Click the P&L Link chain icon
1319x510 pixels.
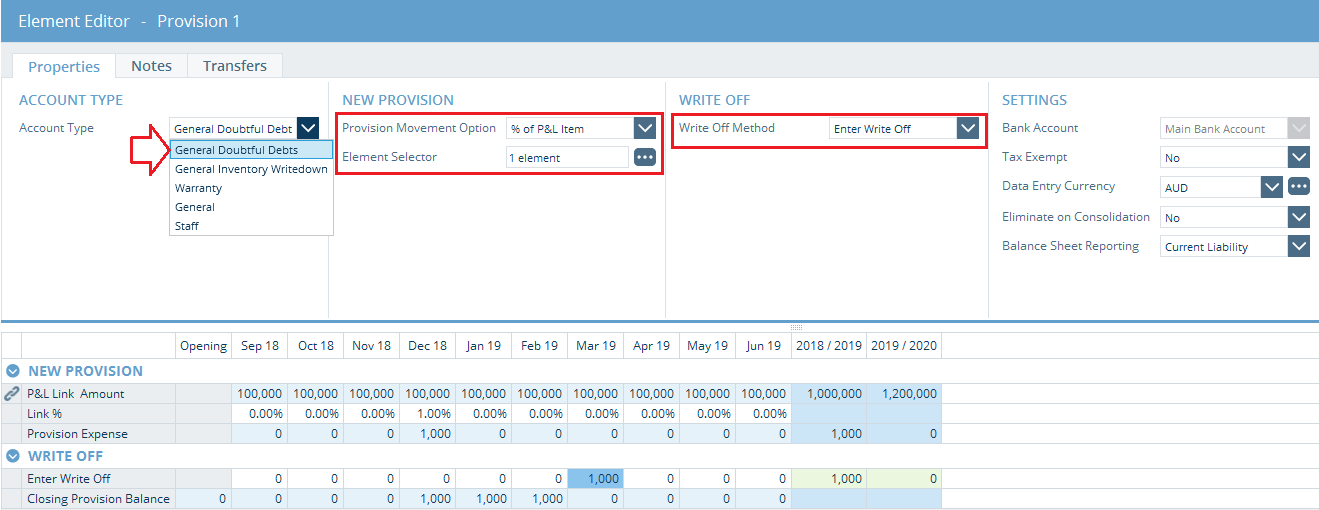pyautogui.click(x=12, y=394)
